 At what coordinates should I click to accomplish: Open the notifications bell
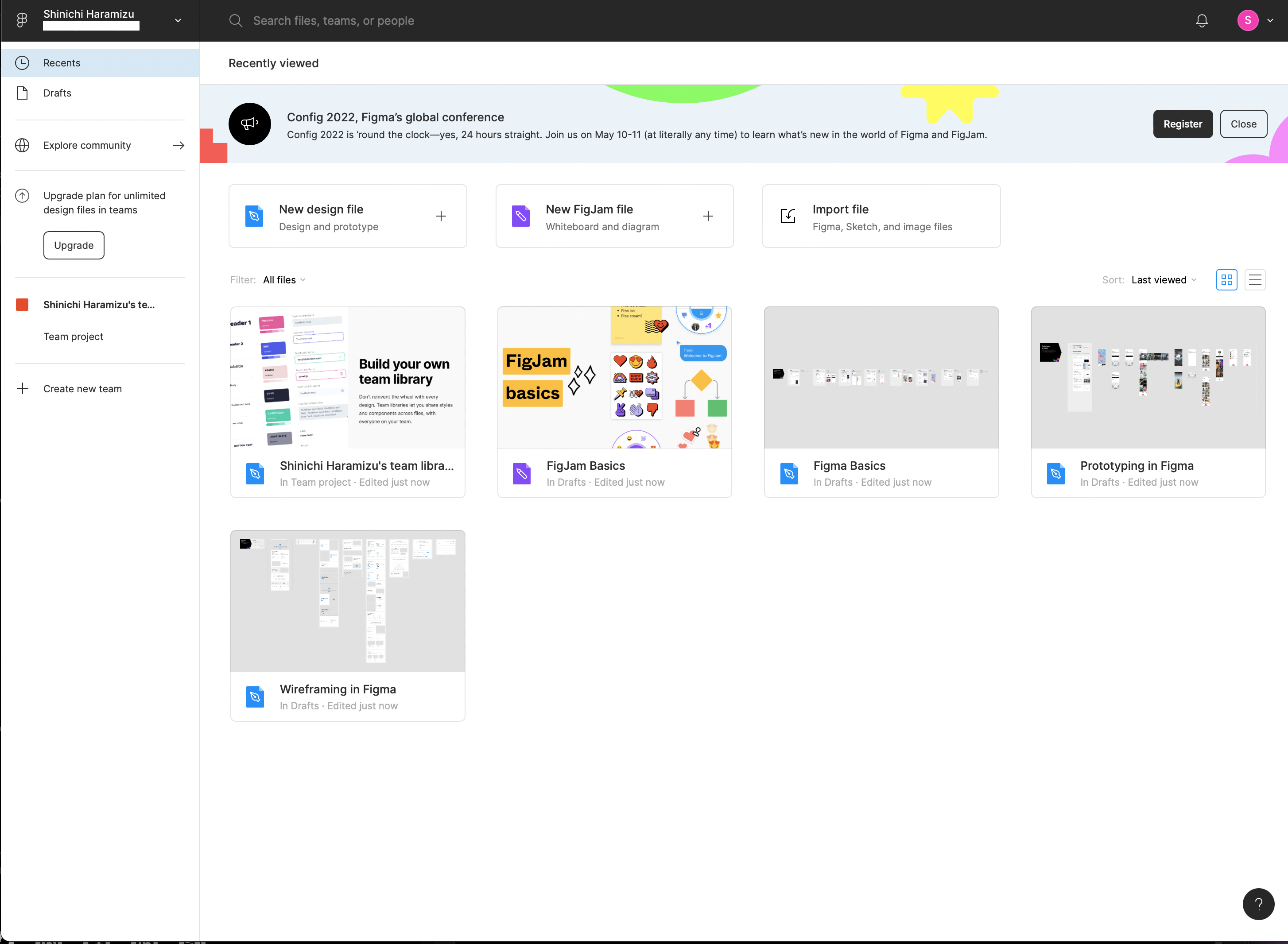tap(1202, 20)
